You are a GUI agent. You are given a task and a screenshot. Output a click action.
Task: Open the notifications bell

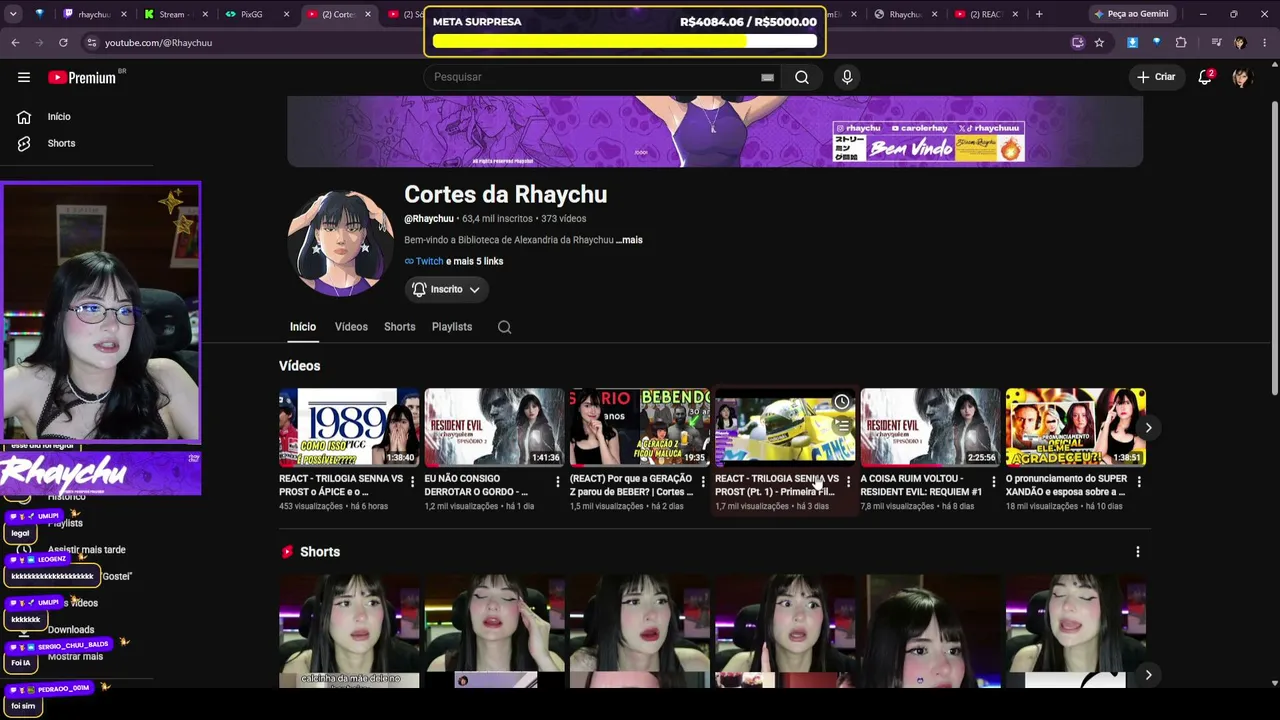click(x=1205, y=77)
